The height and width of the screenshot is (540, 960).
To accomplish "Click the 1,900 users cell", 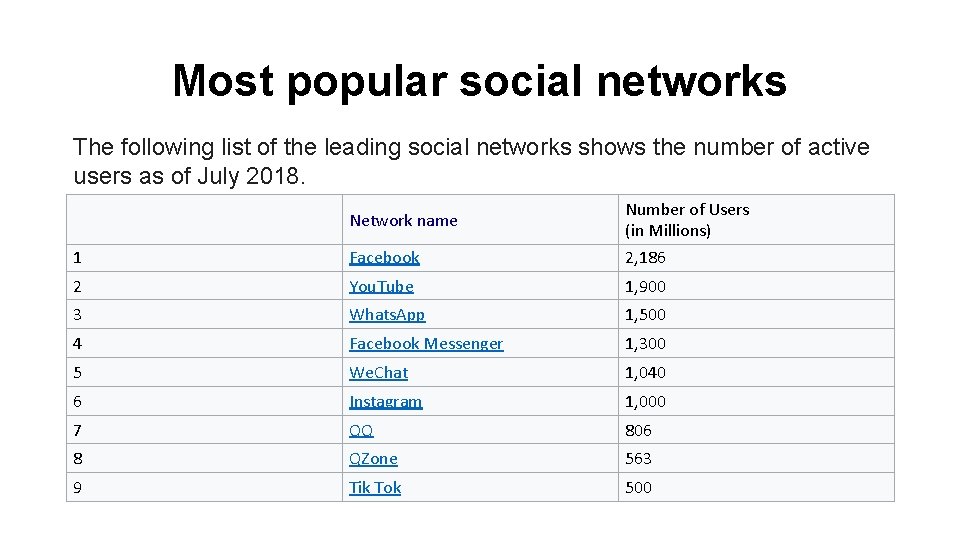I will tap(645, 287).
